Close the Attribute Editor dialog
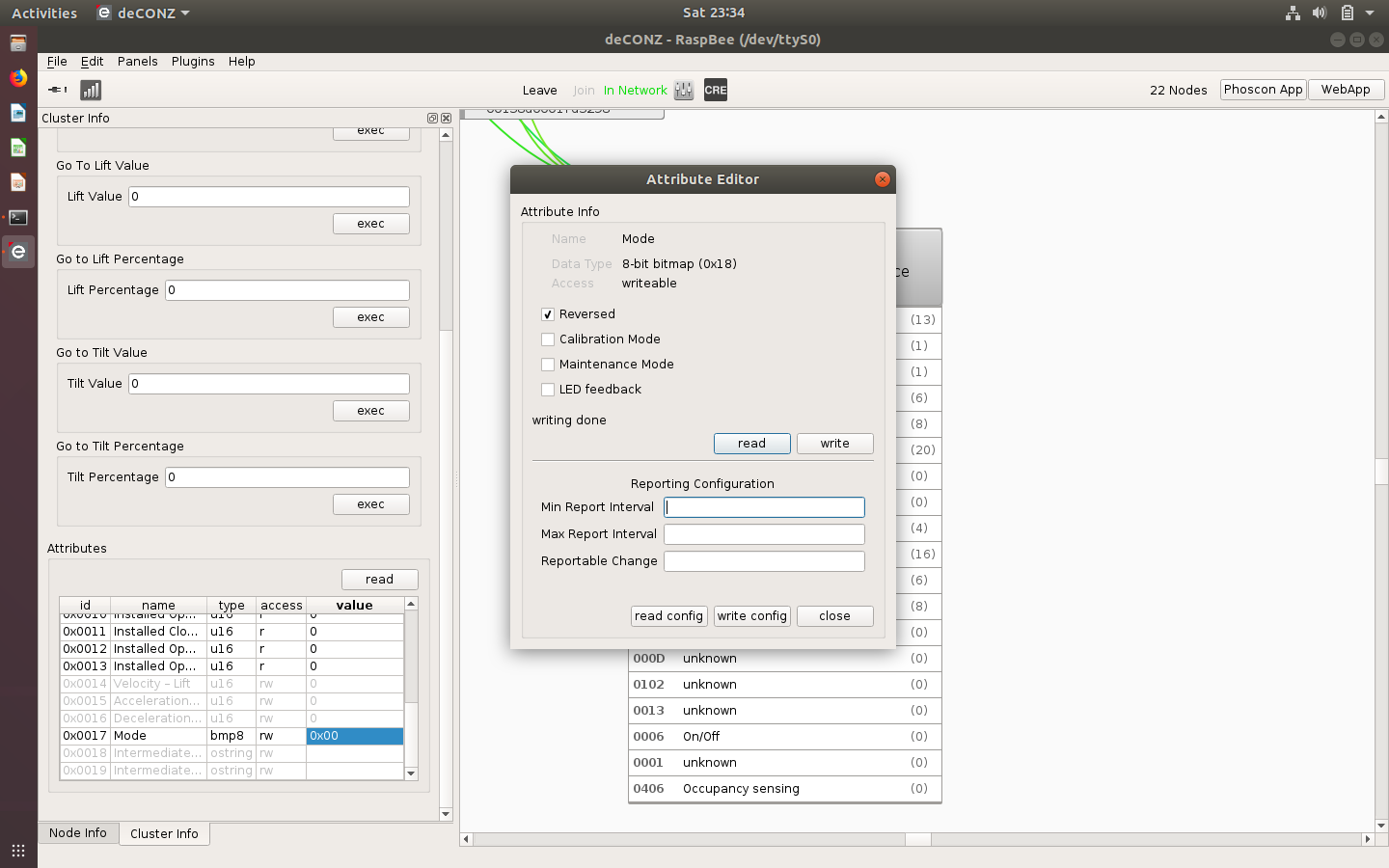 (x=882, y=179)
